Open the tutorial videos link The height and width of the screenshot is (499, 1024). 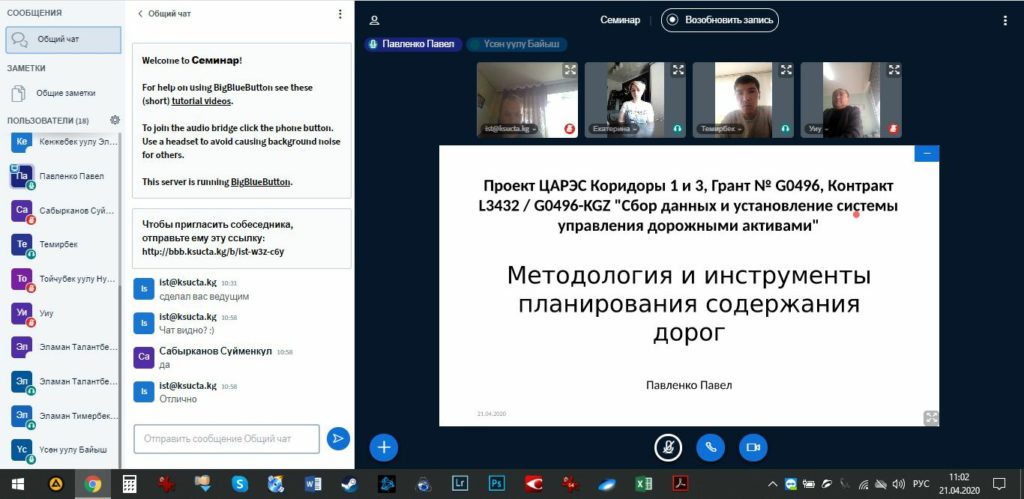tap(203, 101)
